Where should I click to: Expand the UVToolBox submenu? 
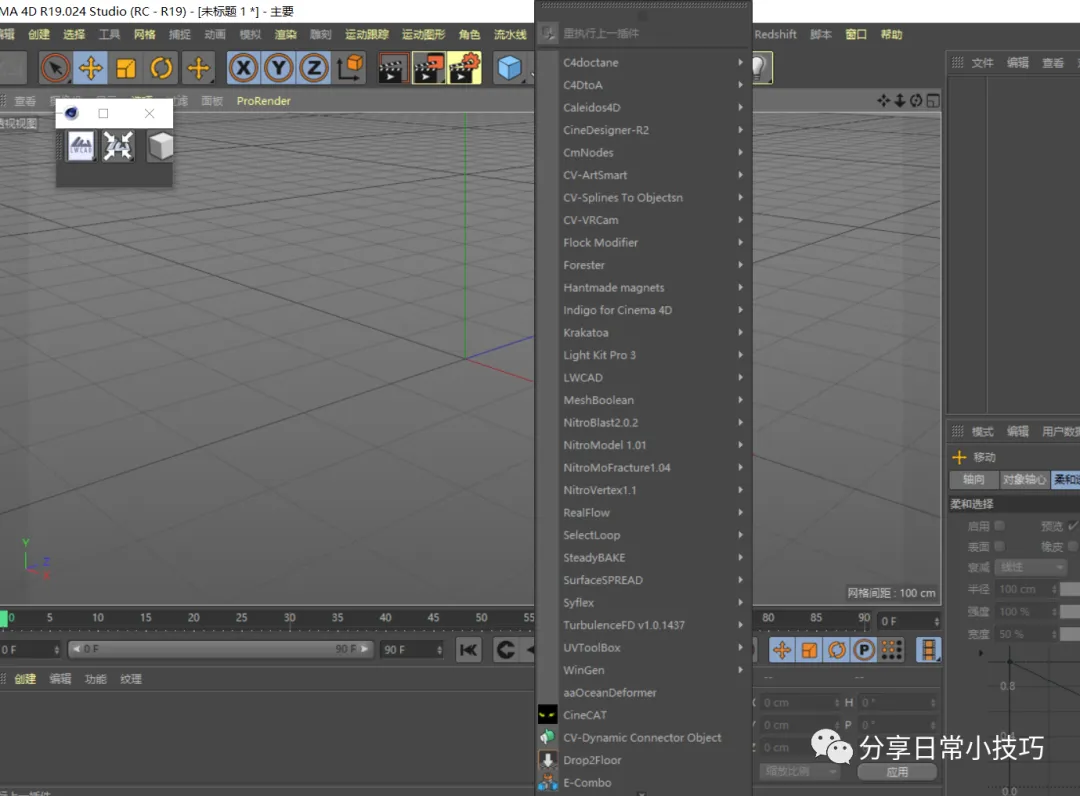[x=643, y=648]
